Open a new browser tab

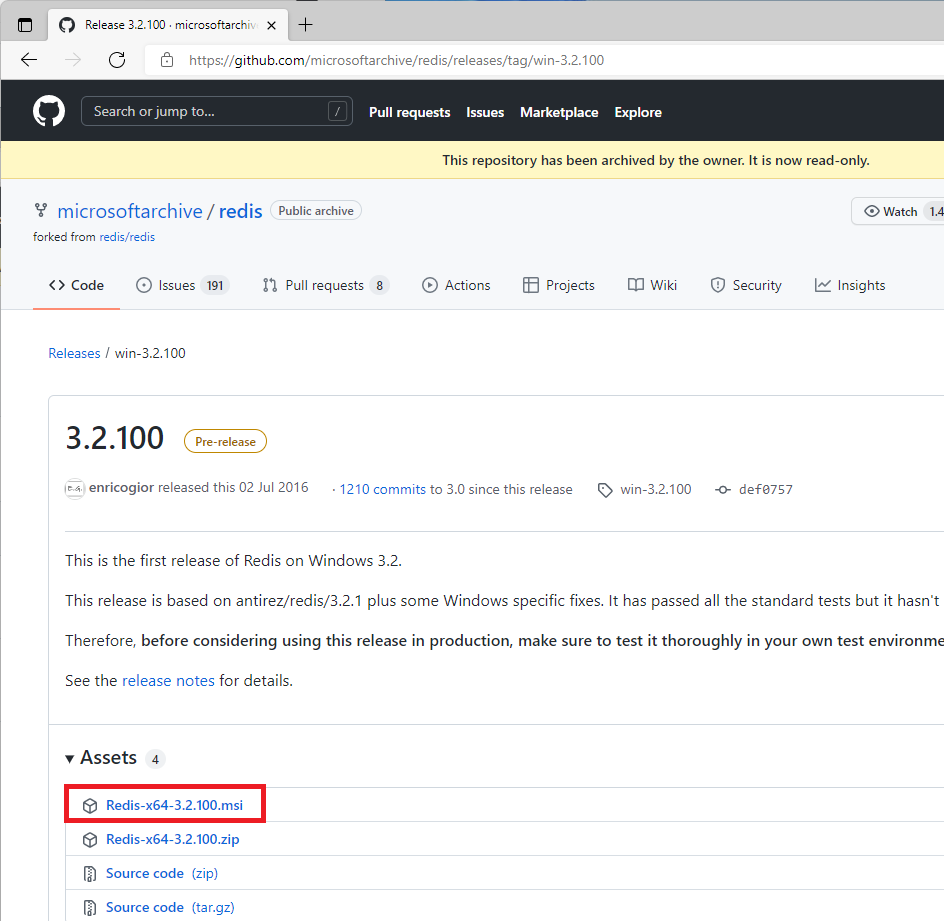306,25
